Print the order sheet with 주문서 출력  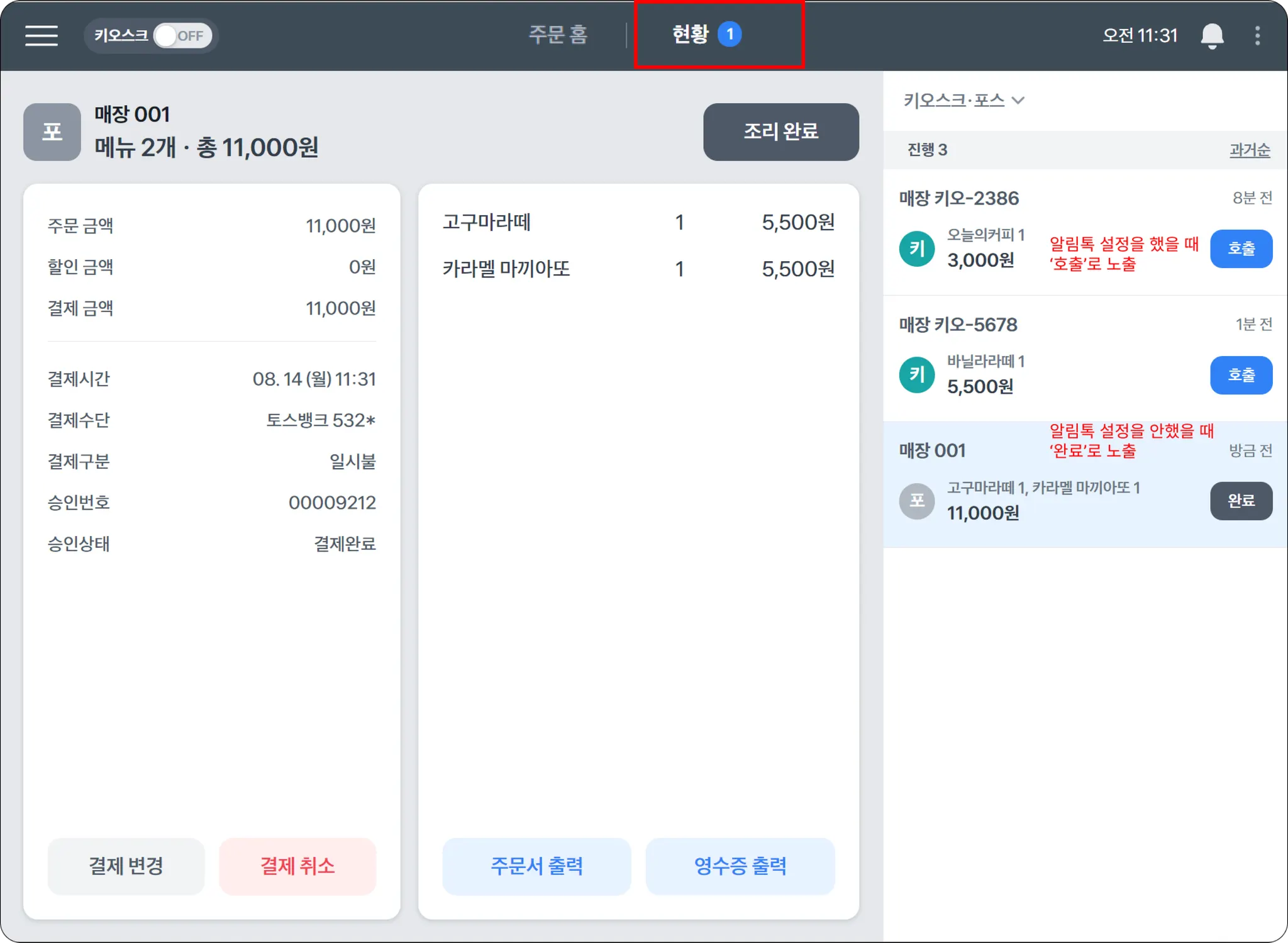coord(536,866)
